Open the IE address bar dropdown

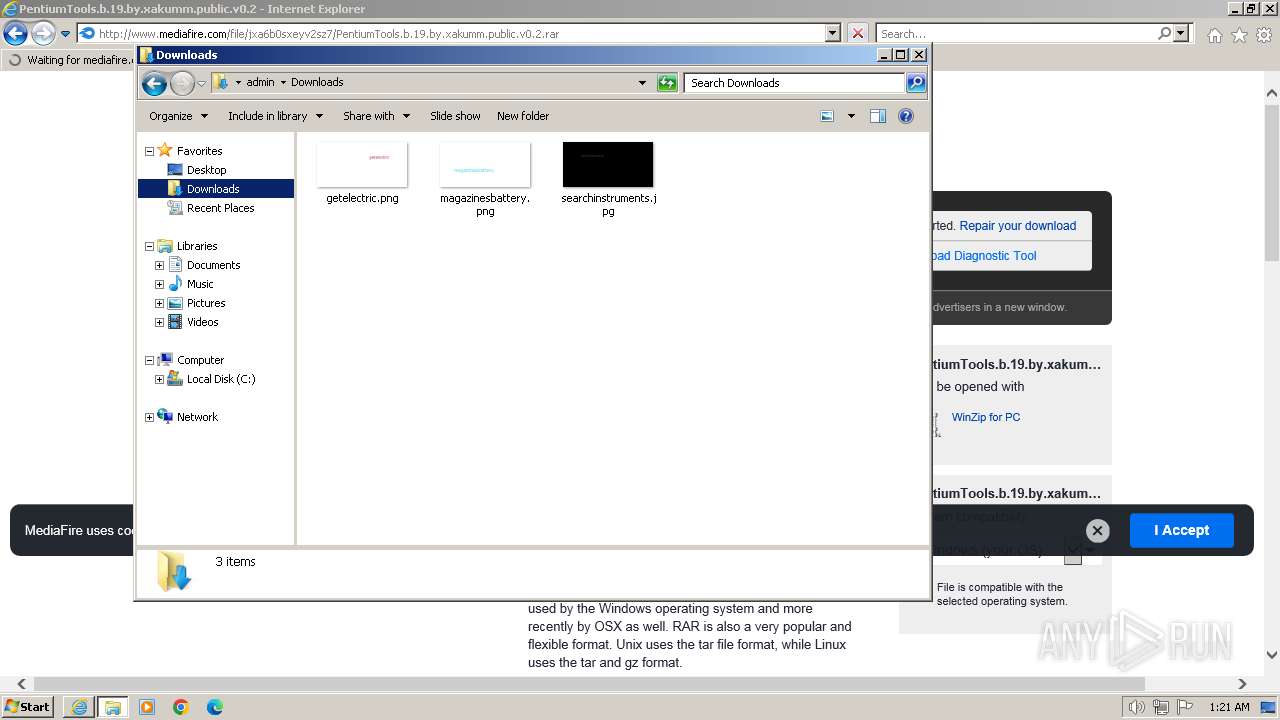pos(833,33)
